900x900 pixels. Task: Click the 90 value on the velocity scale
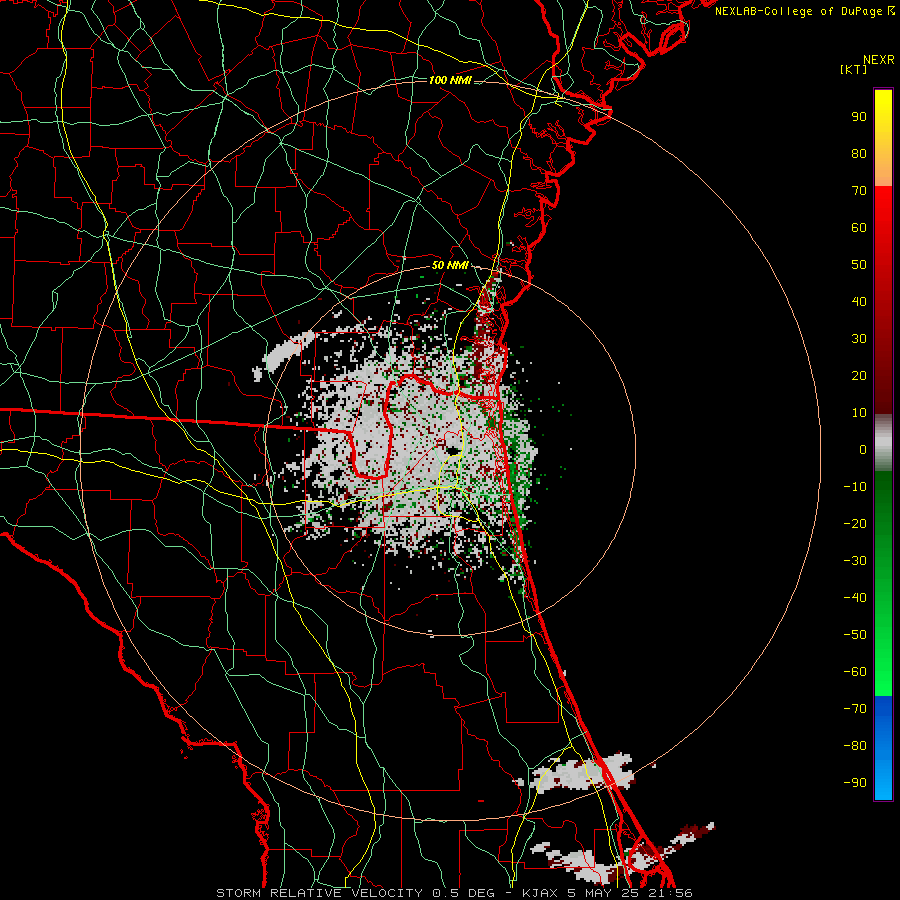(859, 117)
